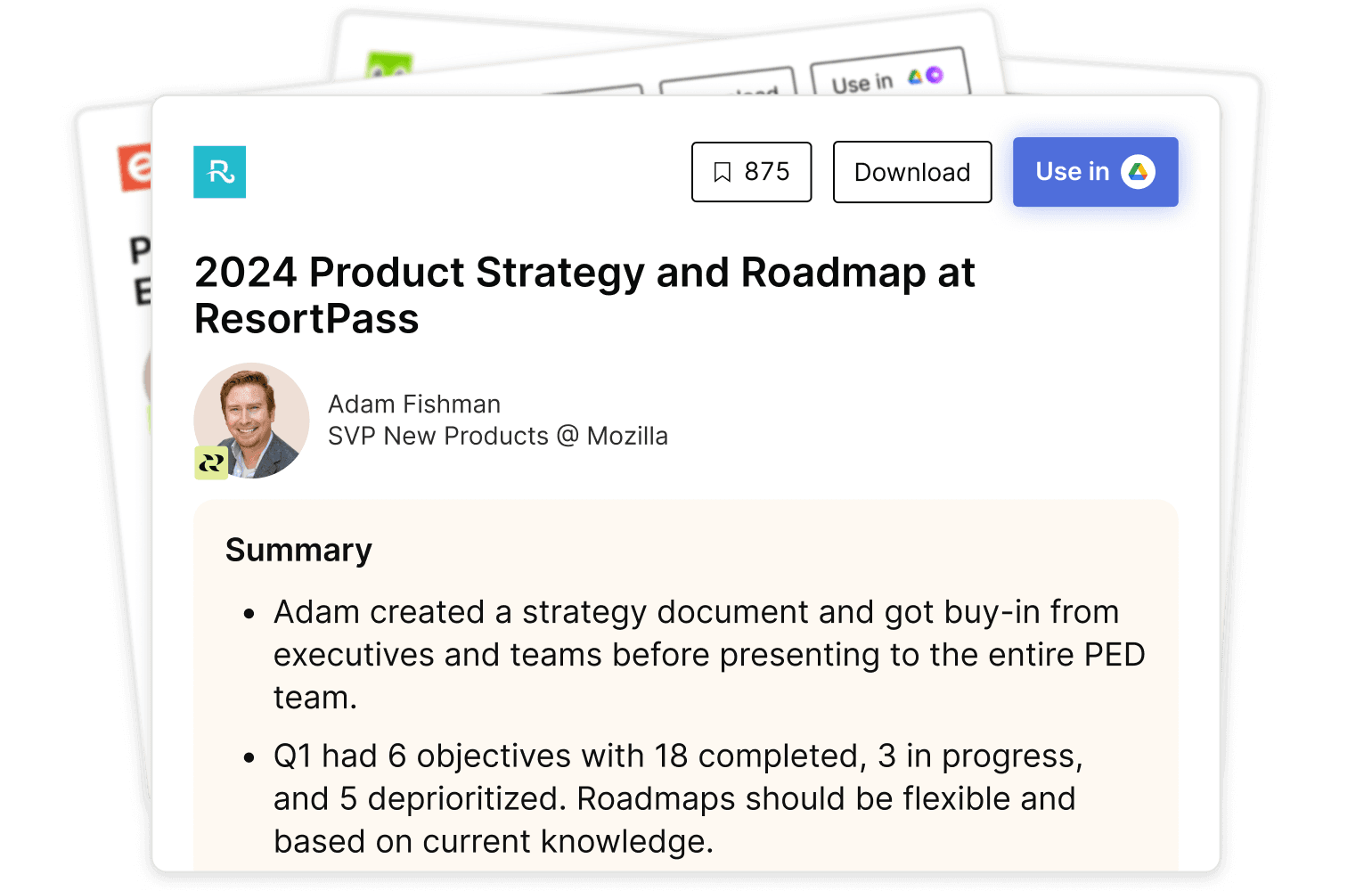
Task: Select the Summary section heading
Action: 298,550
